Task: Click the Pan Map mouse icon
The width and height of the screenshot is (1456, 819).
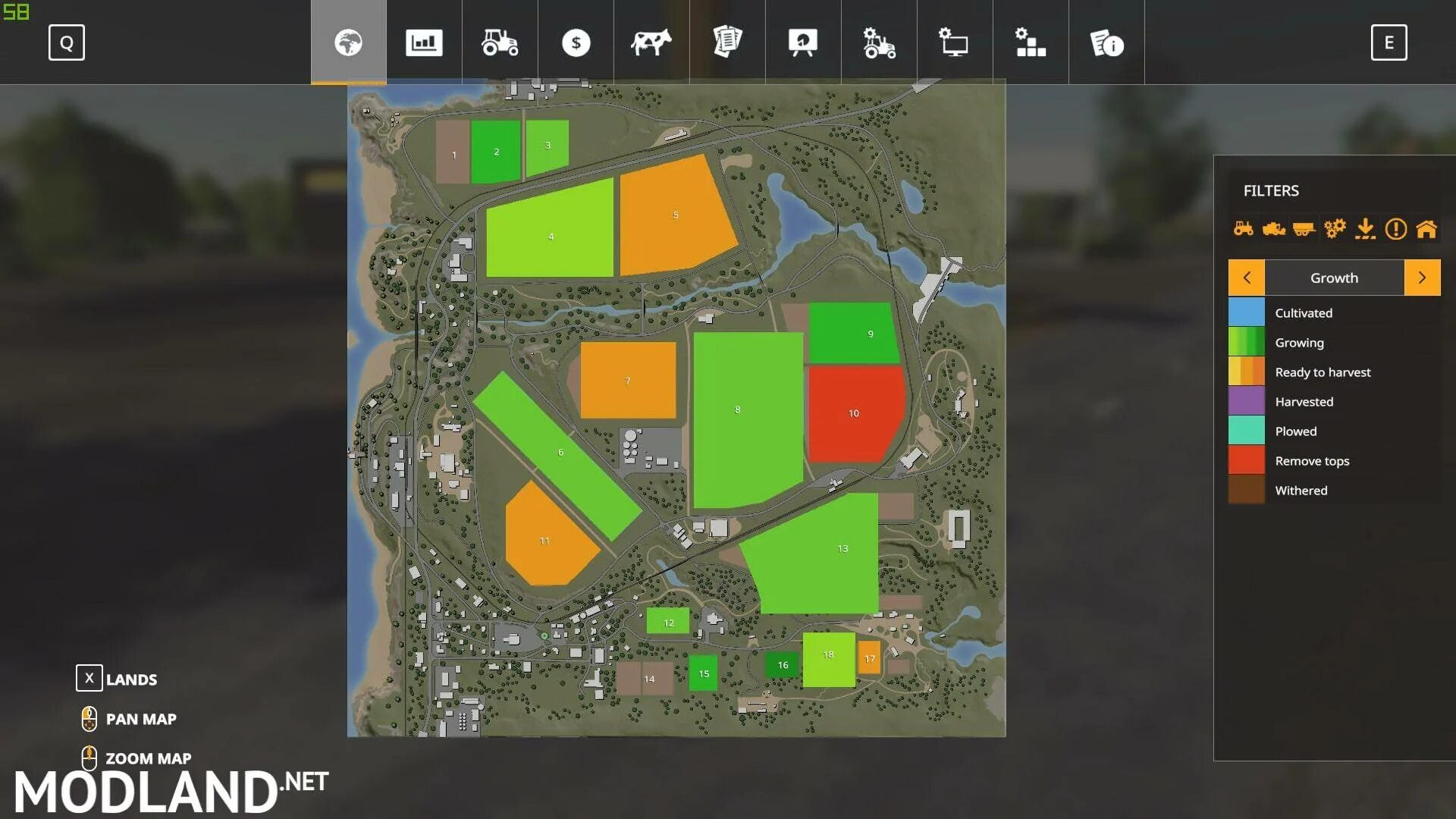Action: pyautogui.click(x=89, y=718)
